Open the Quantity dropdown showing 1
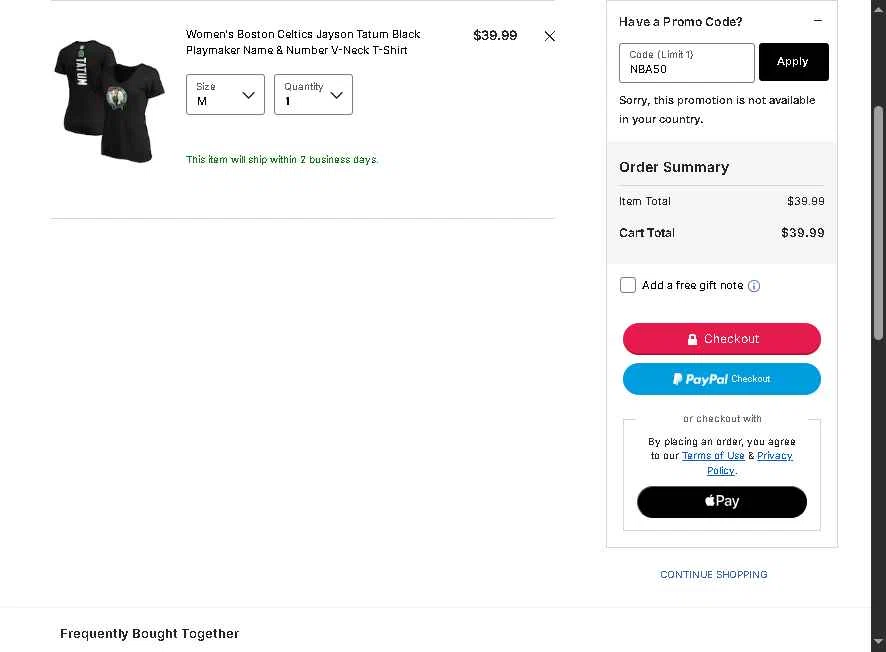 [314, 94]
